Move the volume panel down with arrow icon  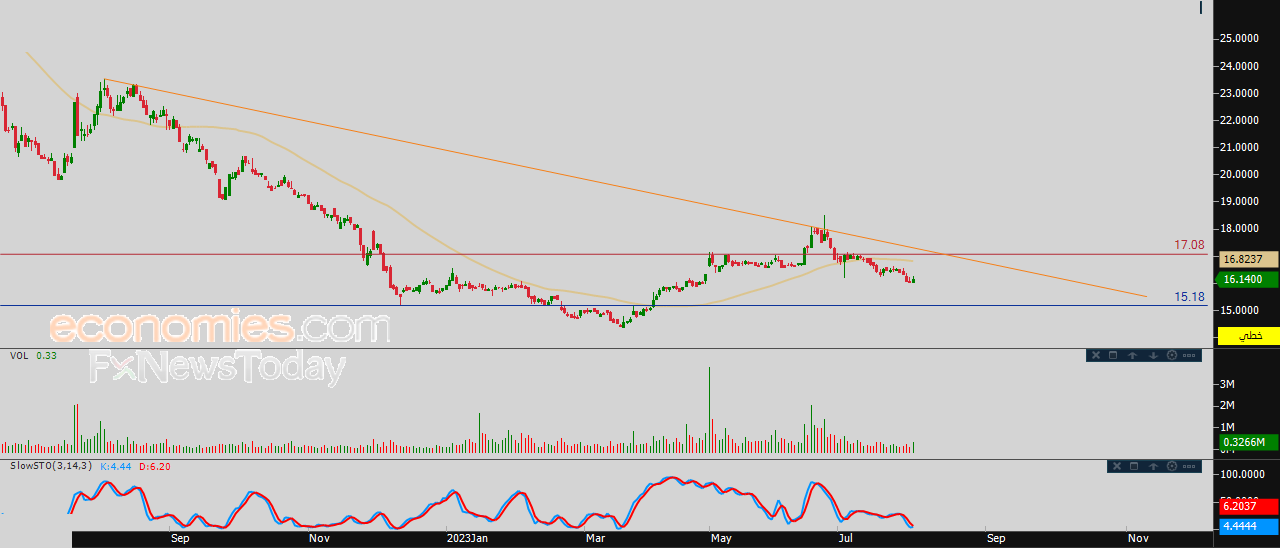(x=1153, y=355)
